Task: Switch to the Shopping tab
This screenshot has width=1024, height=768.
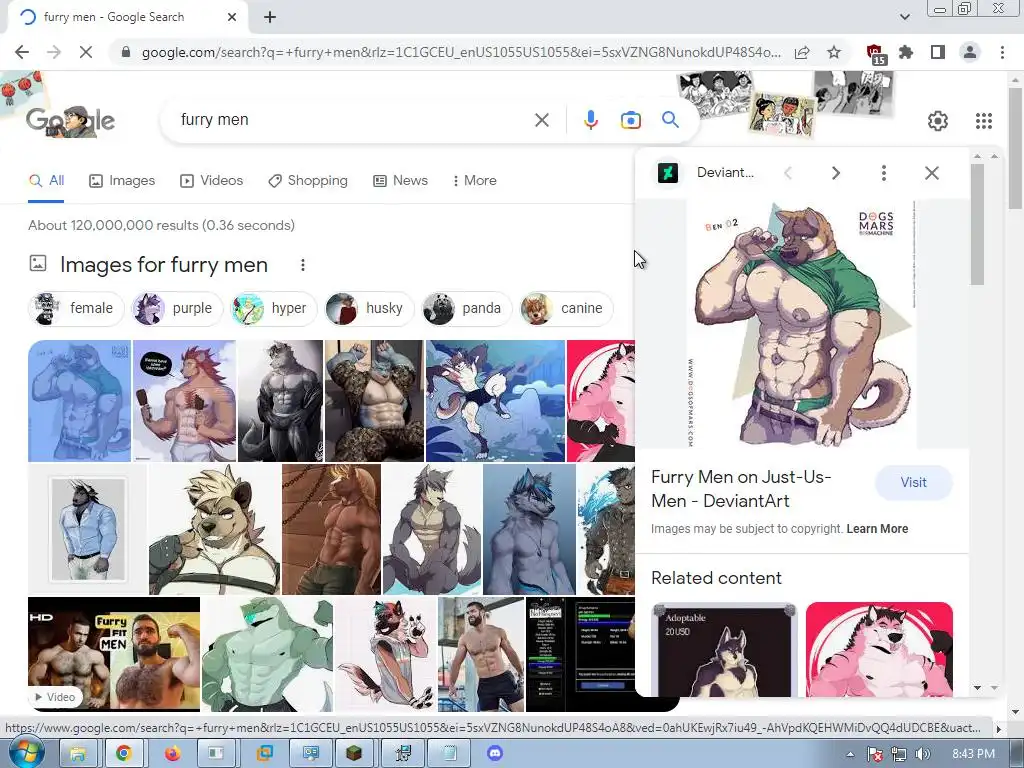Action: point(308,181)
